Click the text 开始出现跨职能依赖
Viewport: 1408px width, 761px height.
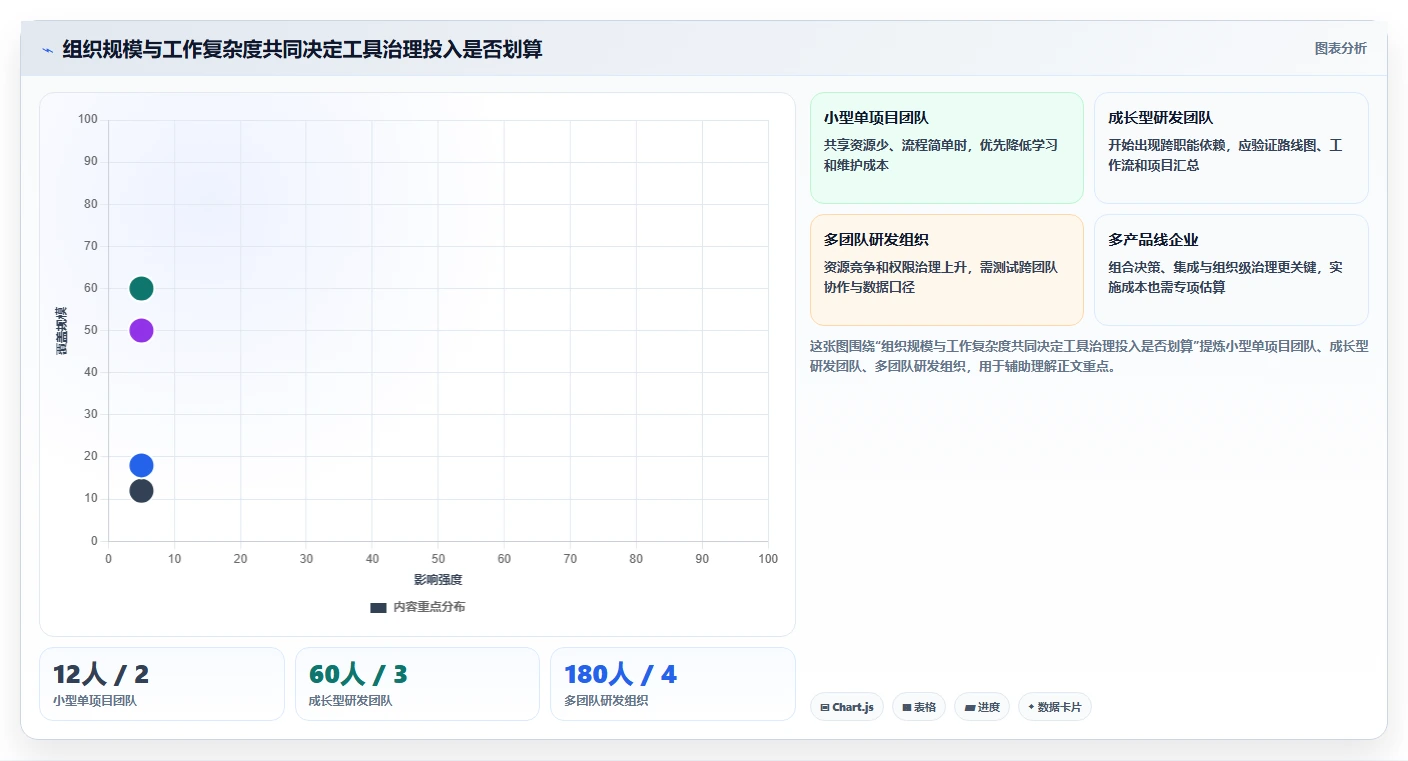pyautogui.click(x=1168, y=146)
